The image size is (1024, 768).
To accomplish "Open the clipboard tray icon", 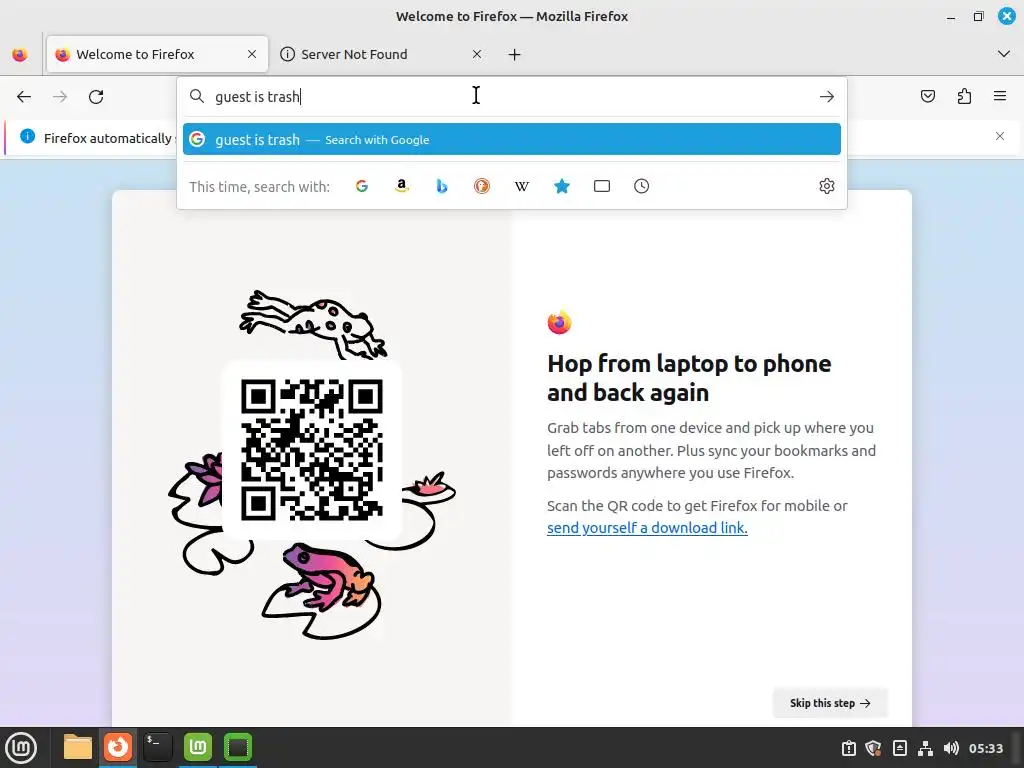I will coord(848,748).
